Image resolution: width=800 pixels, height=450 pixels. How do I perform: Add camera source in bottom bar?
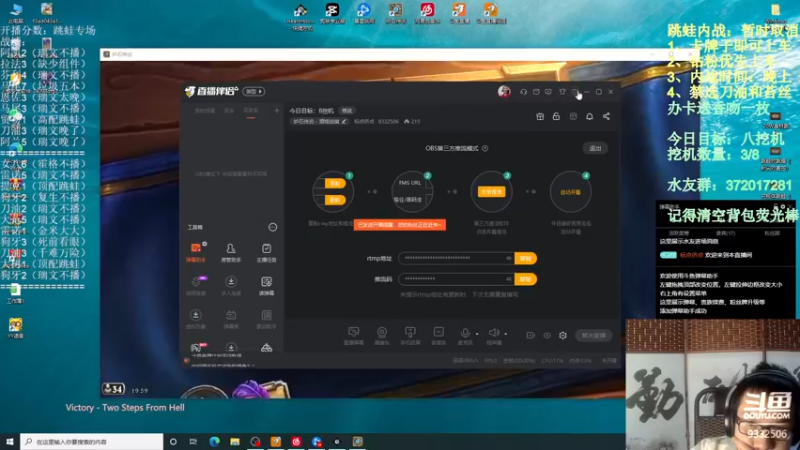[x=382, y=336]
